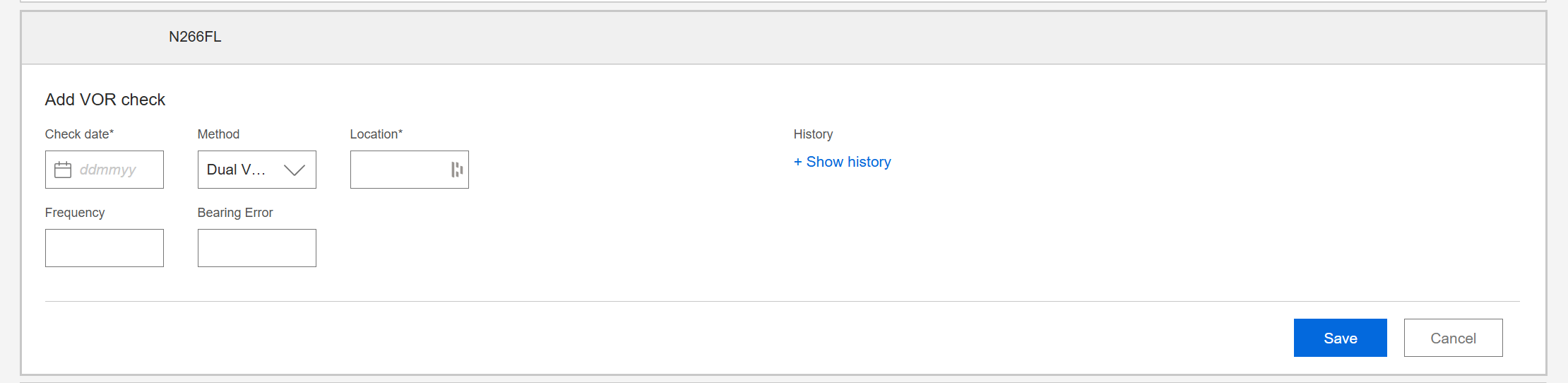Cancel adding the VOR check
The image size is (1568, 383).
1453,338
